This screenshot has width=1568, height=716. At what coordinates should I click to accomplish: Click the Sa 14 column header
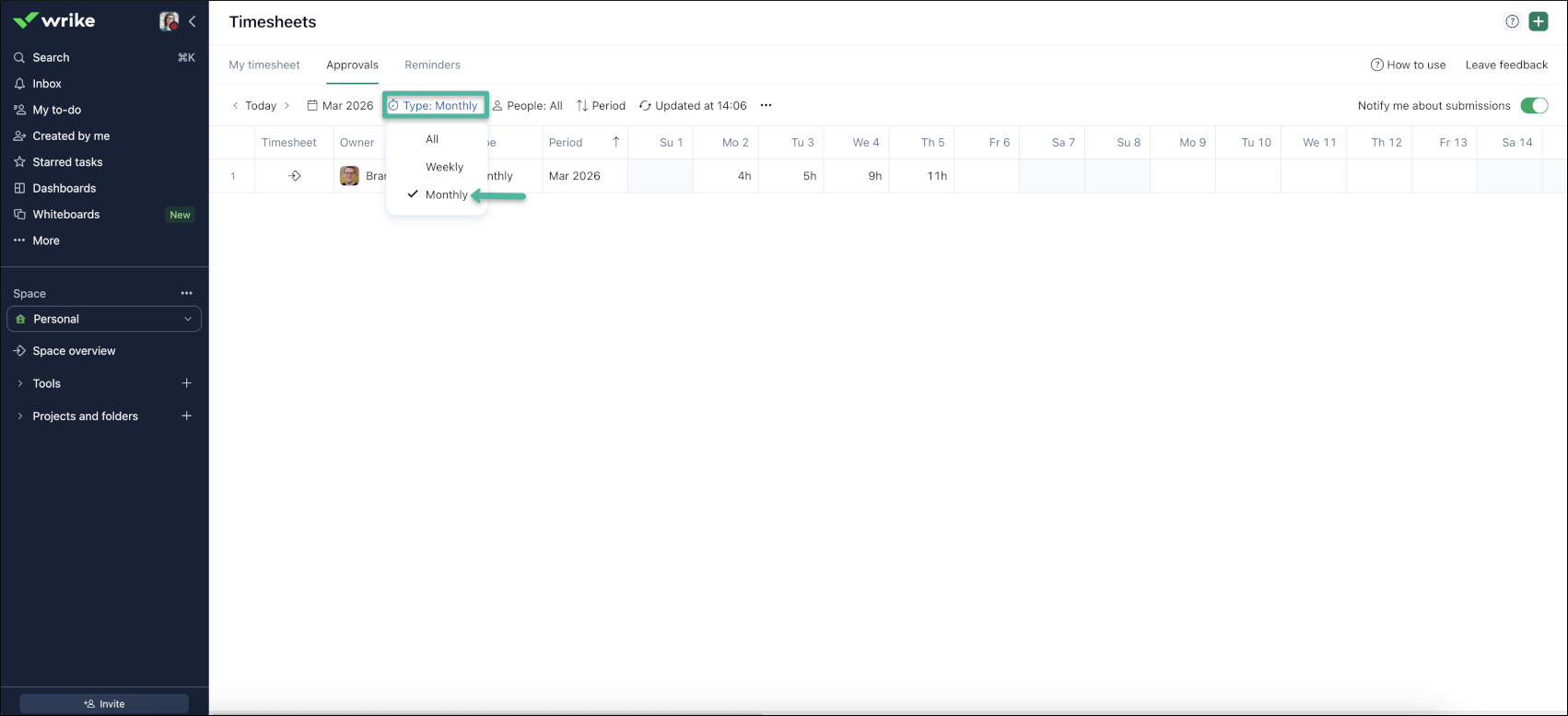point(1510,143)
